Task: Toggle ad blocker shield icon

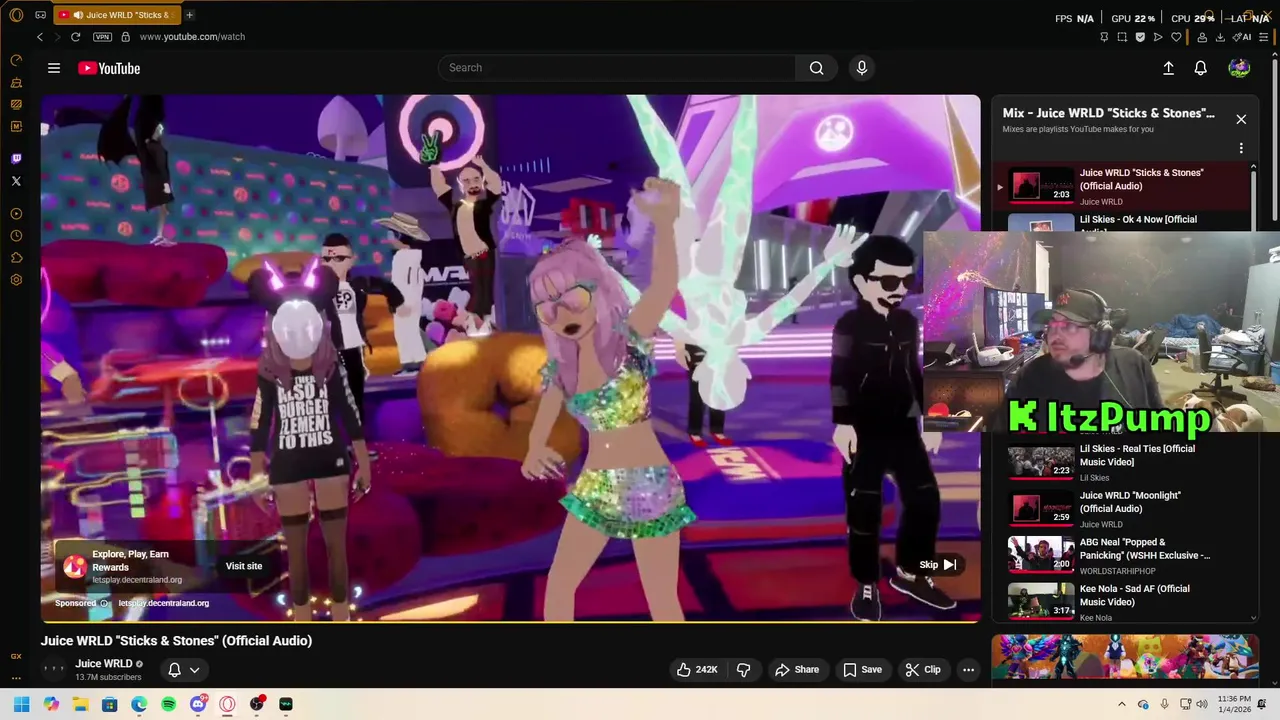Action: tap(1140, 37)
